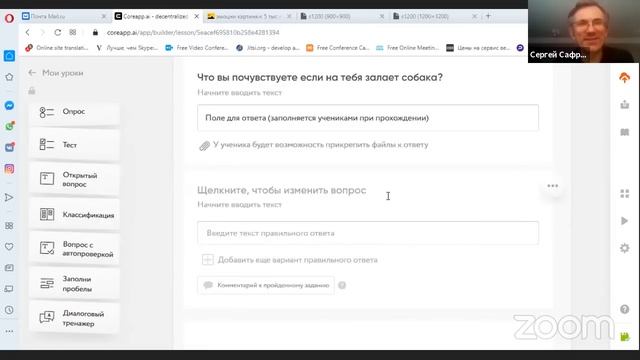Open the 'Free Video Confere...' bookmark
This screenshot has width=640, height=360.
197,48
